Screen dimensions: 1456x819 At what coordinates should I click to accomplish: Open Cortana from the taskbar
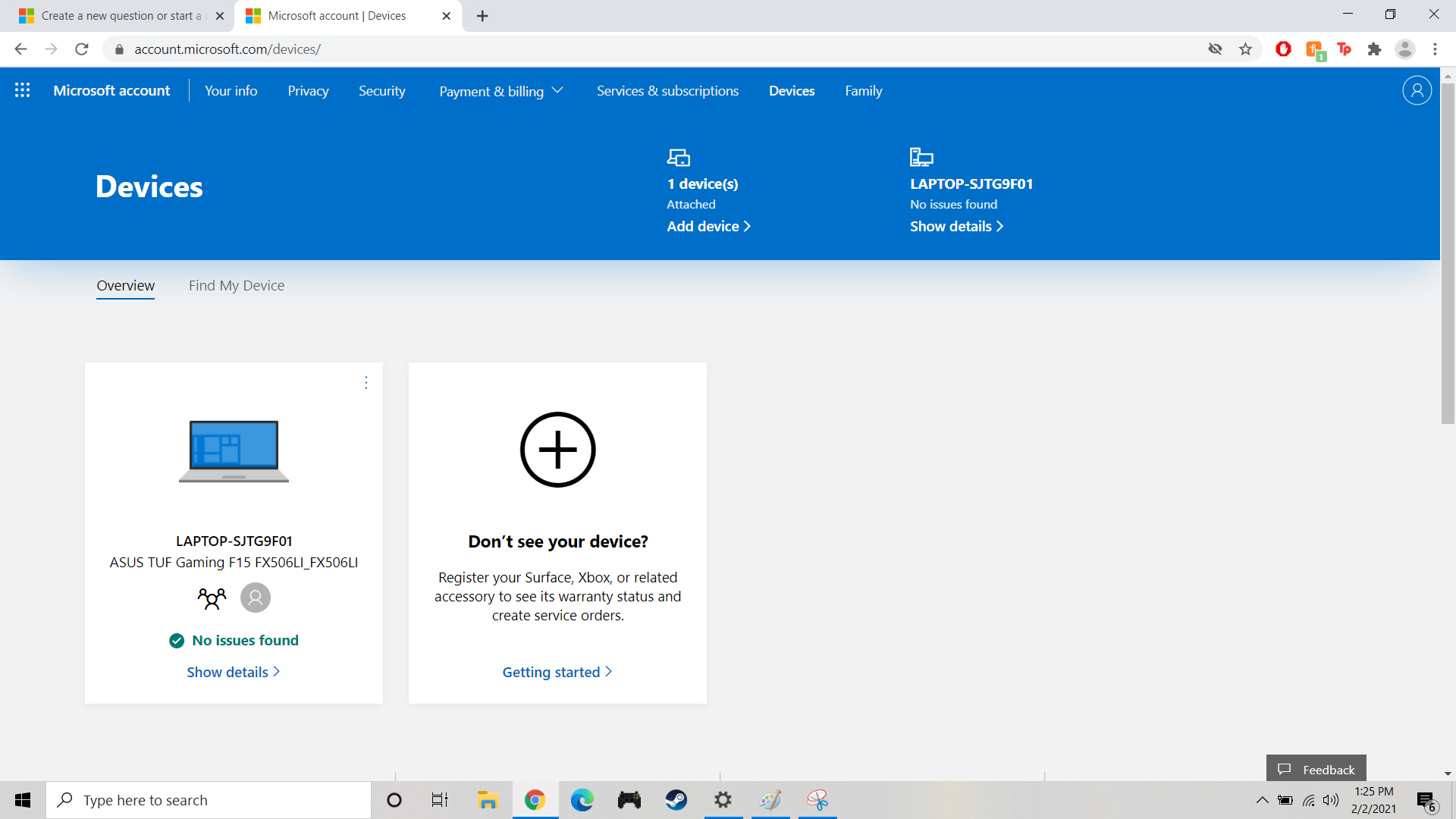point(394,800)
